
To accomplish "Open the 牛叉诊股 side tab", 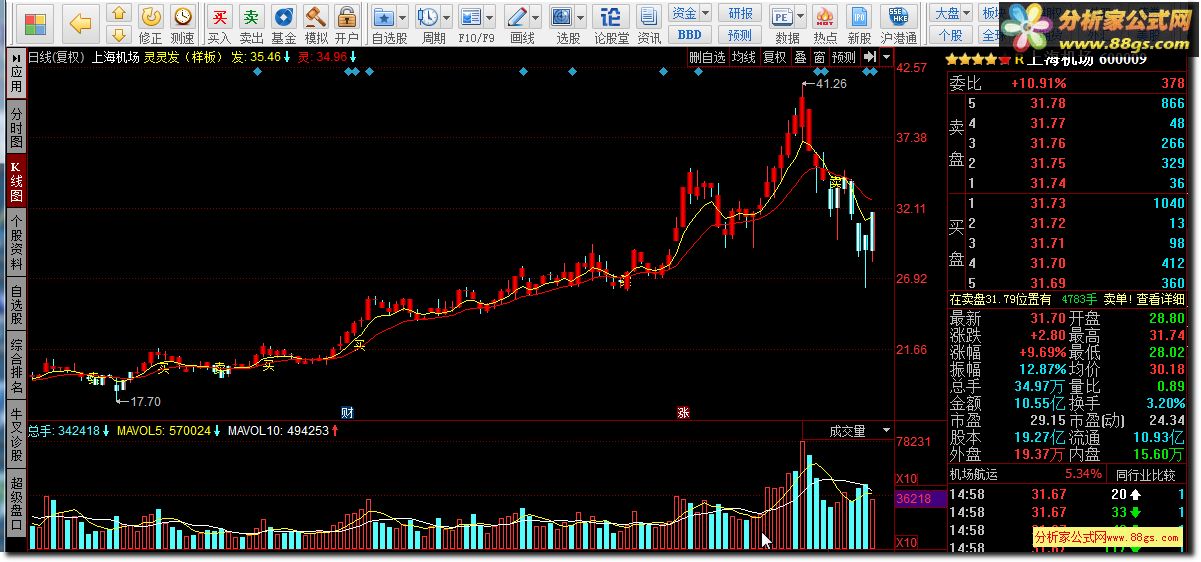I will (15, 435).
